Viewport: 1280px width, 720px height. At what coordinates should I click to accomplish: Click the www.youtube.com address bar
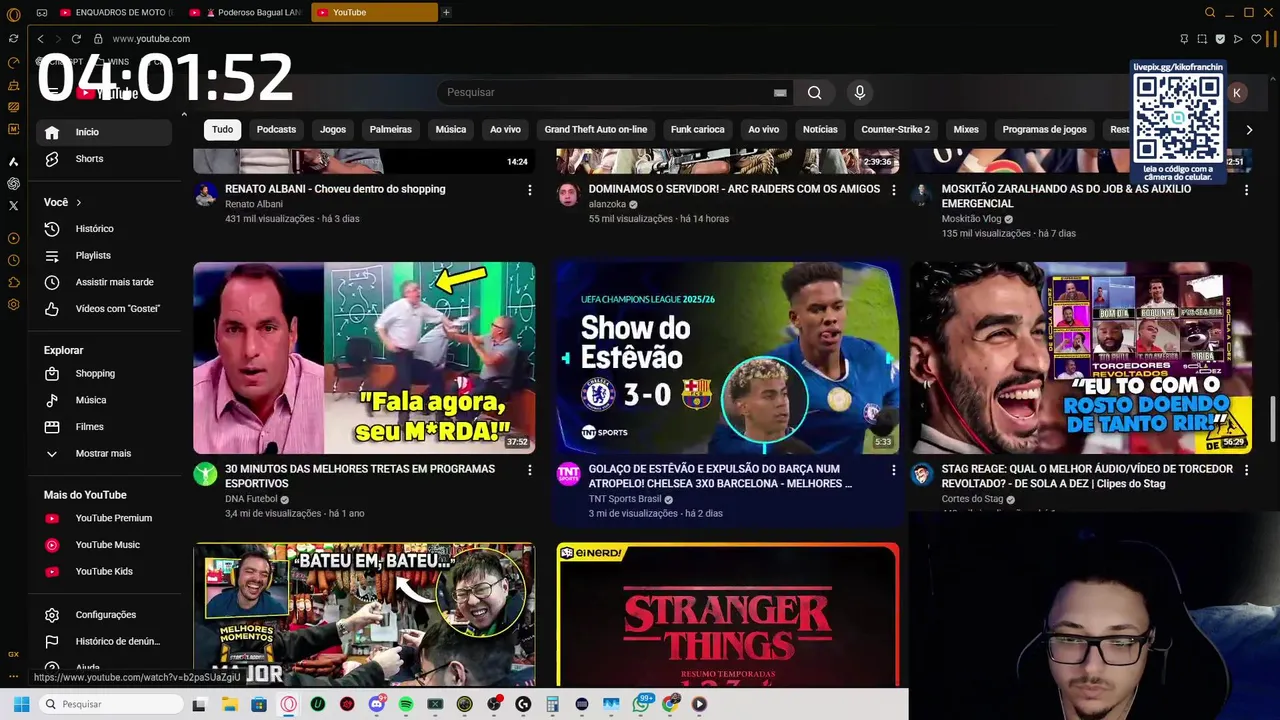point(151,39)
